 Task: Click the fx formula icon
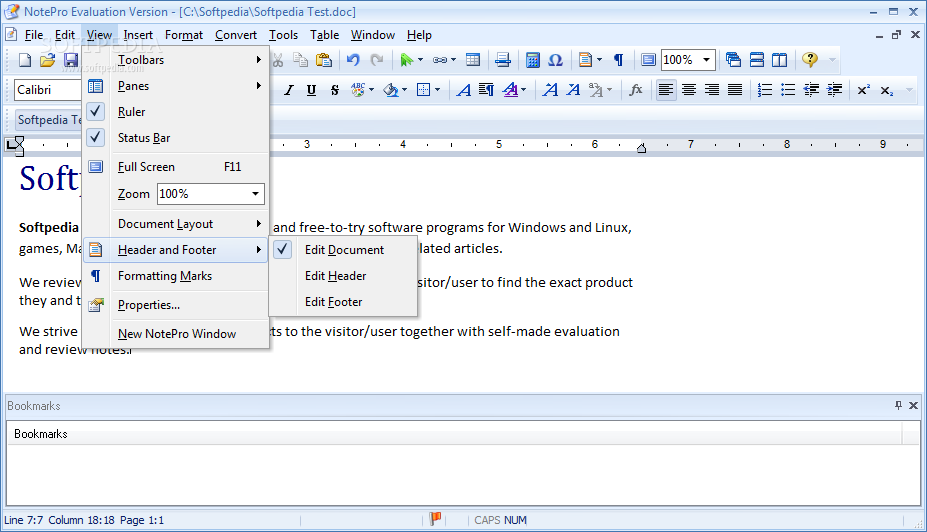(636, 90)
